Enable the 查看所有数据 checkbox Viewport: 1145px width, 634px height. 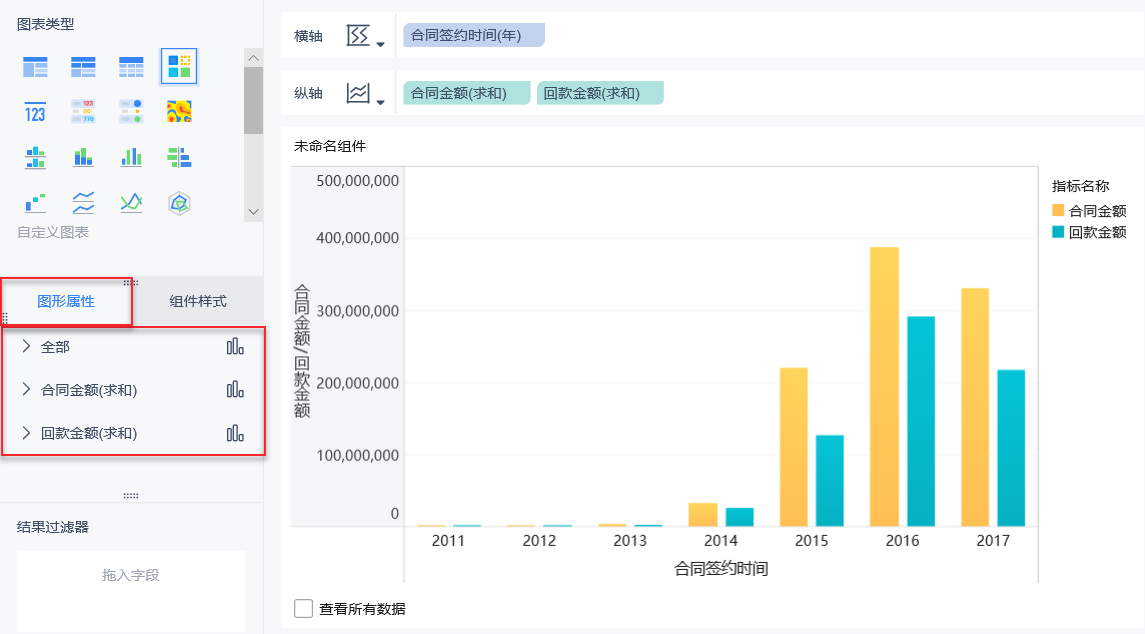point(303,608)
